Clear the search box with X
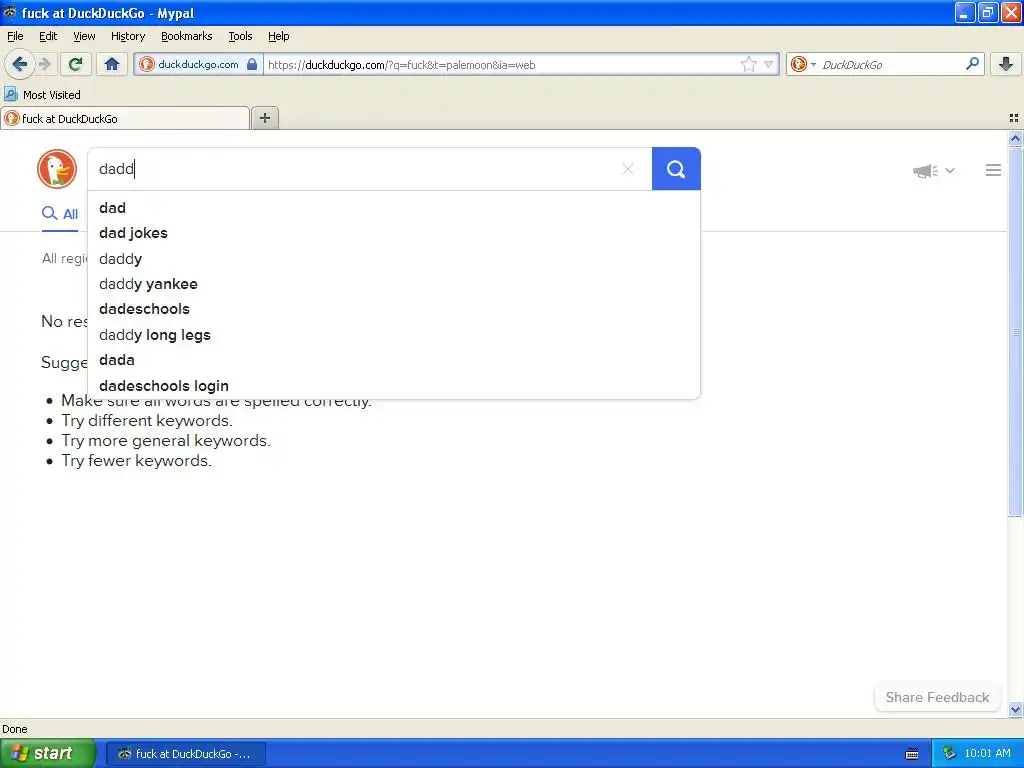The width and height of the screenshot is (1024, 768). click(628, 169)
